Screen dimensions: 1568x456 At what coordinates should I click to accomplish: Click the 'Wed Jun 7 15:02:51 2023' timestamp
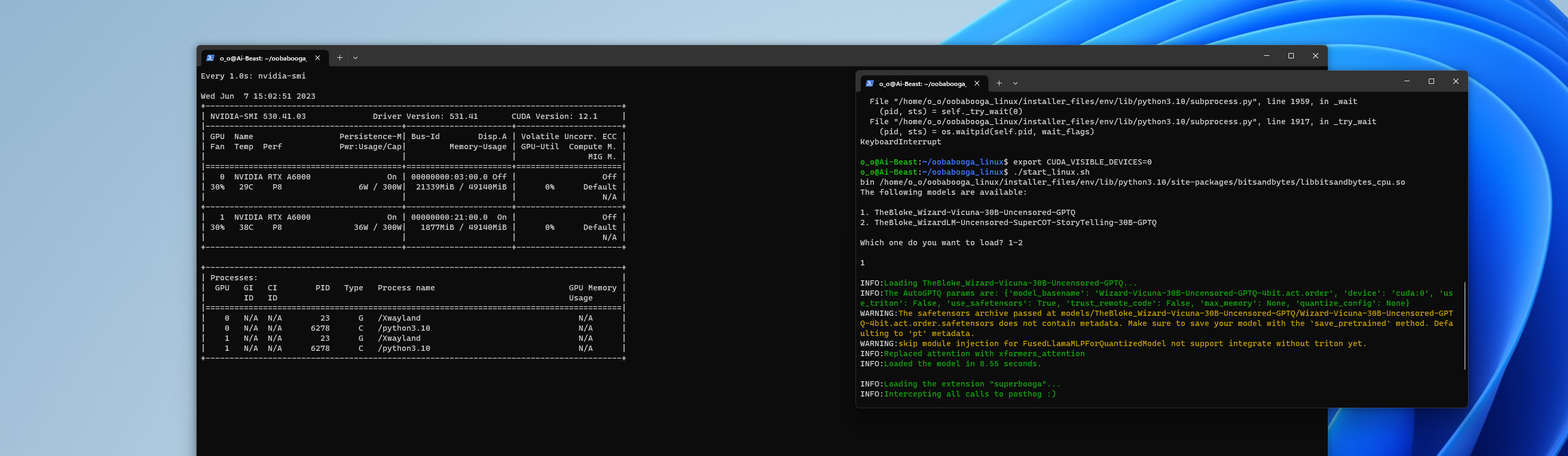[258, 96]
